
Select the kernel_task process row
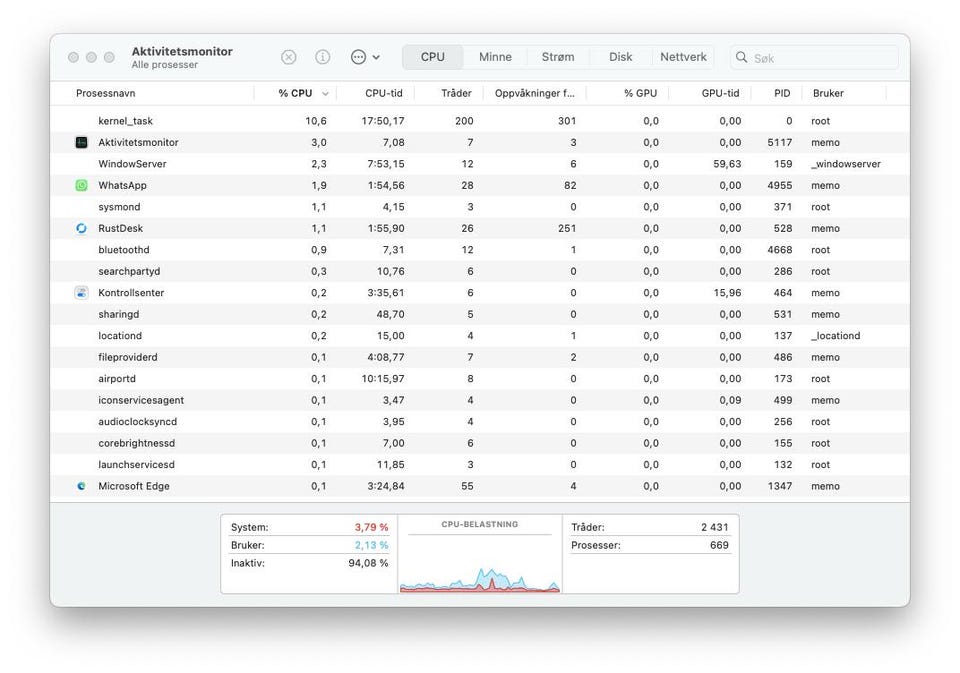pyautogui.click(x=480, y=121)
